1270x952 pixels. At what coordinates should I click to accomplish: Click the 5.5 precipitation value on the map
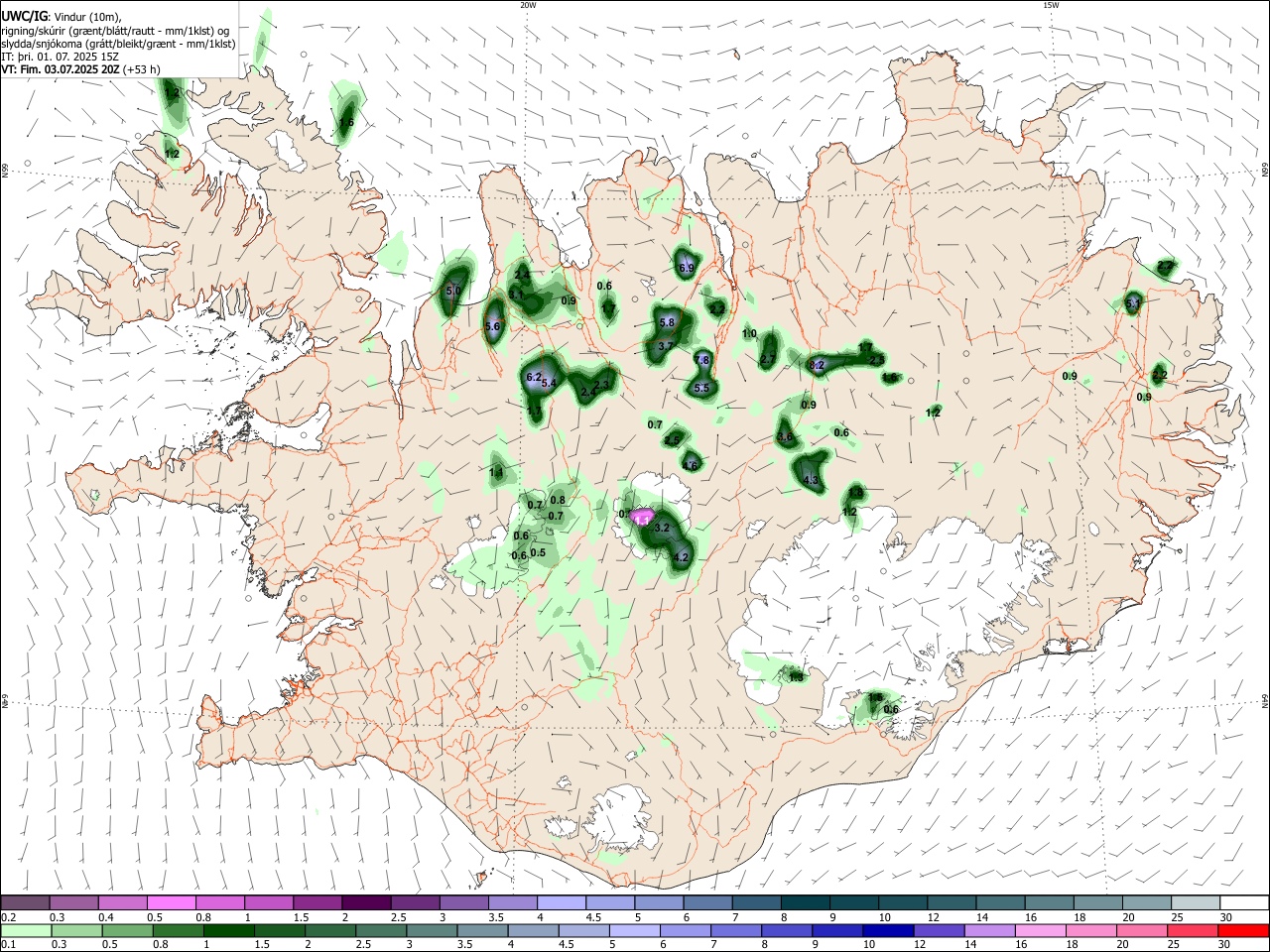click(701, 388)
